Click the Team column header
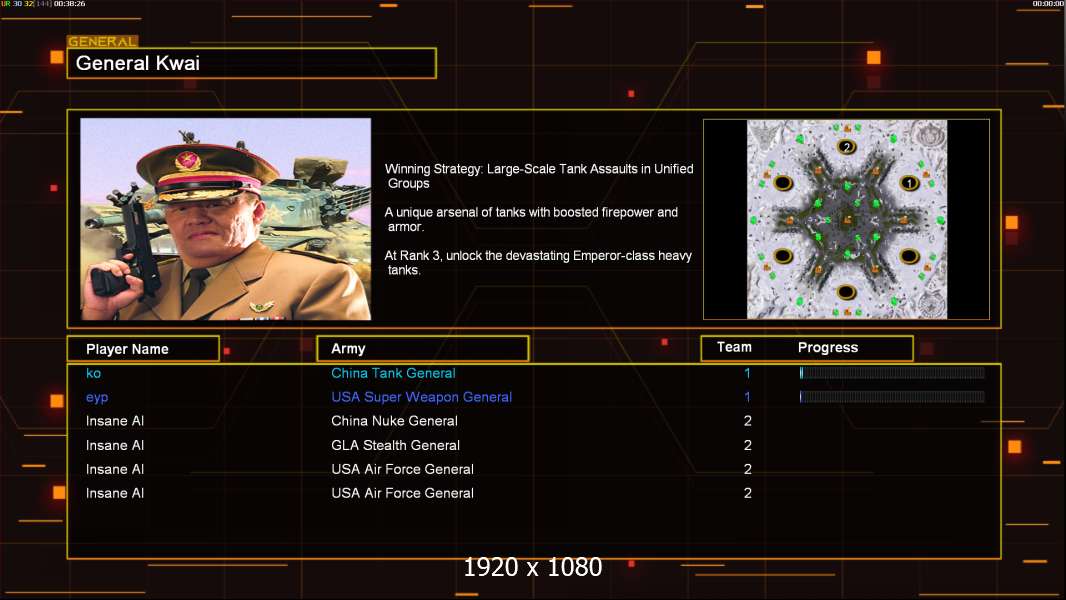 (734, 347)
